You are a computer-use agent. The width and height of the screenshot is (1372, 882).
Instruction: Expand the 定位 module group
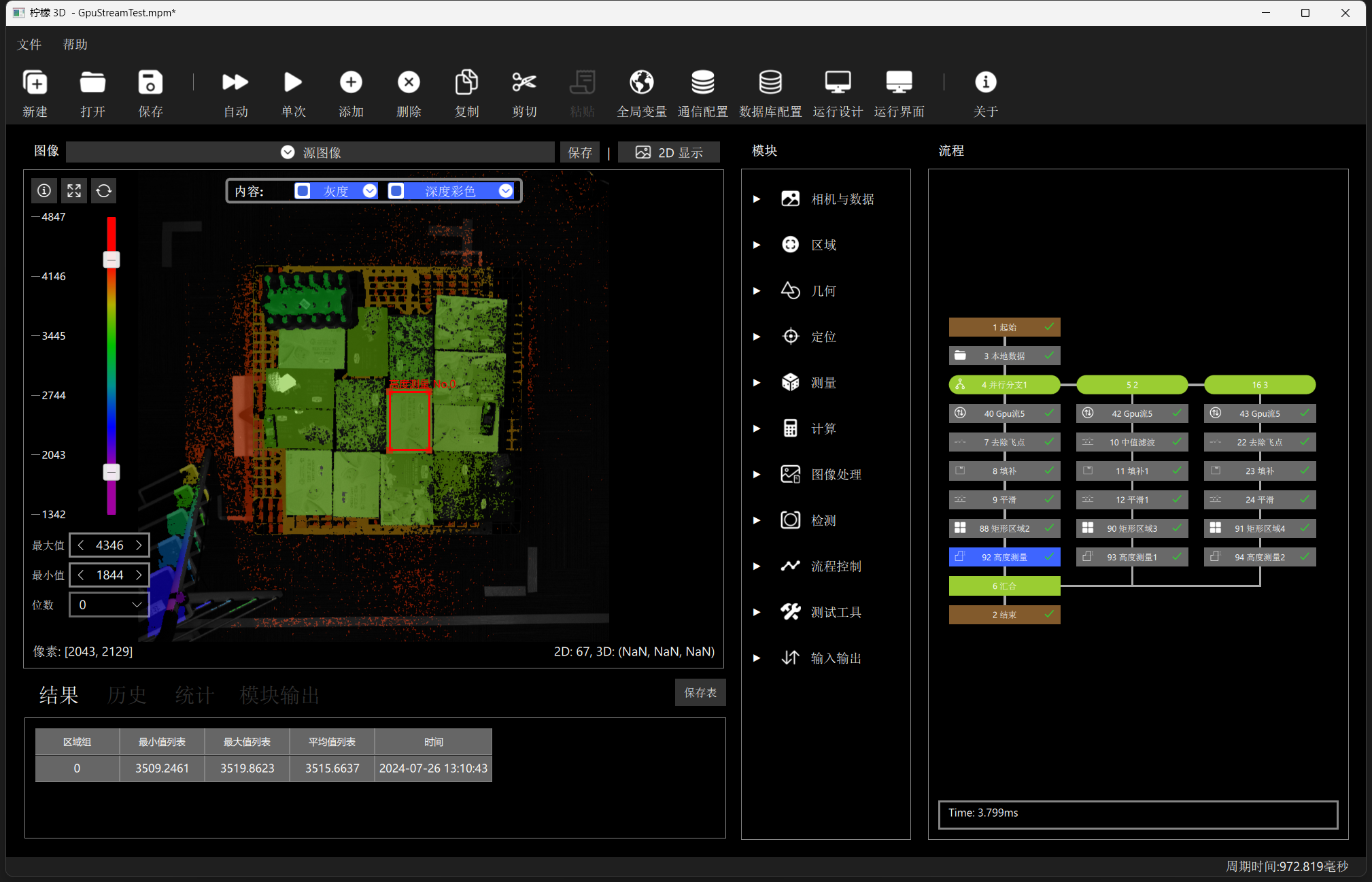click(757, 337)
